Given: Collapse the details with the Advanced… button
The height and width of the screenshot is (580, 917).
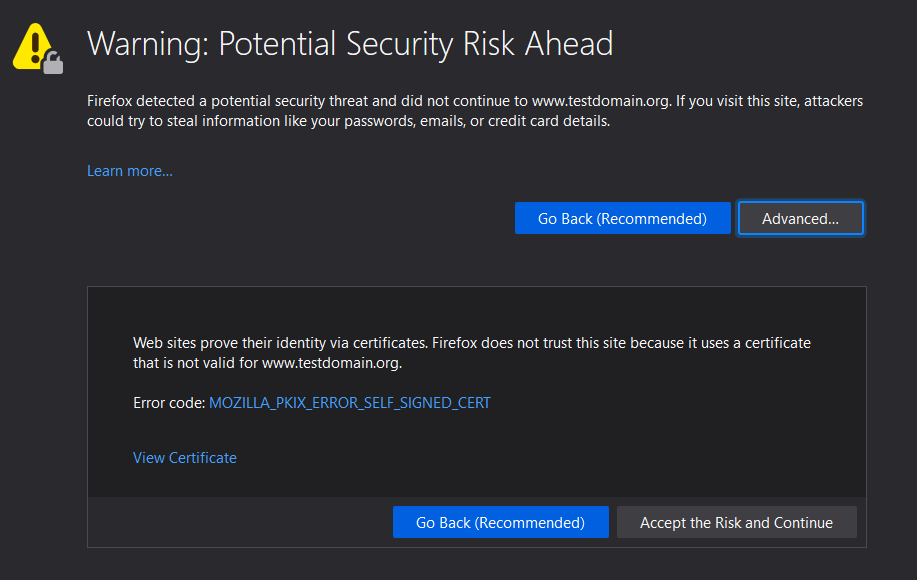Looking at the screenshot, I should 800,218.
